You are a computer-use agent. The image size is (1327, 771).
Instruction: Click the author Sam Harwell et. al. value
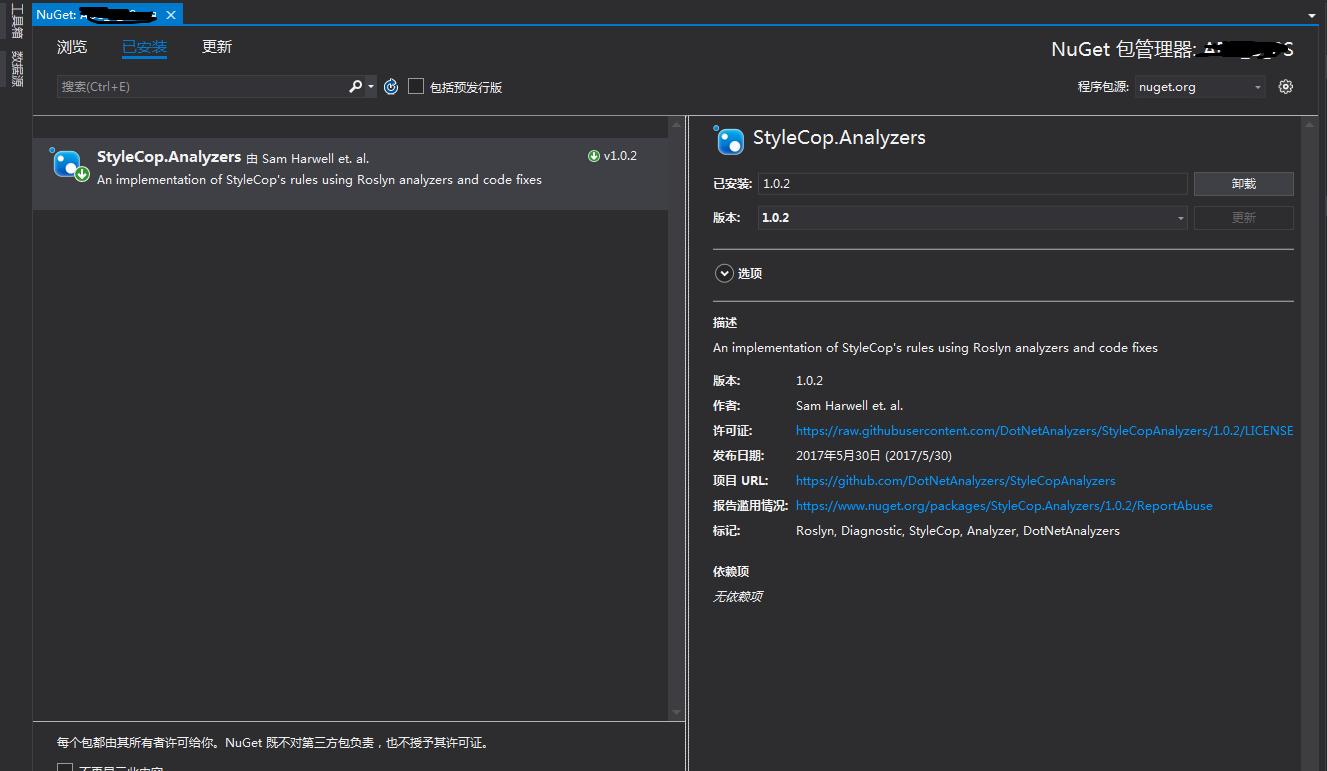coord(849,406)
